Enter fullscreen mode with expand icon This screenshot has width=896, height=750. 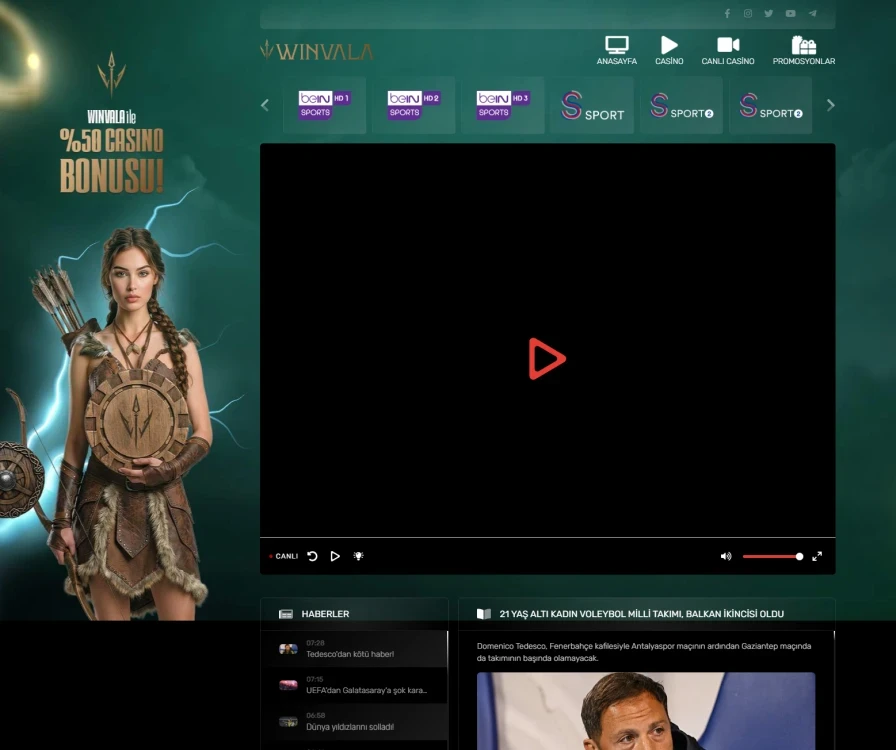click(x=817, y=556)
